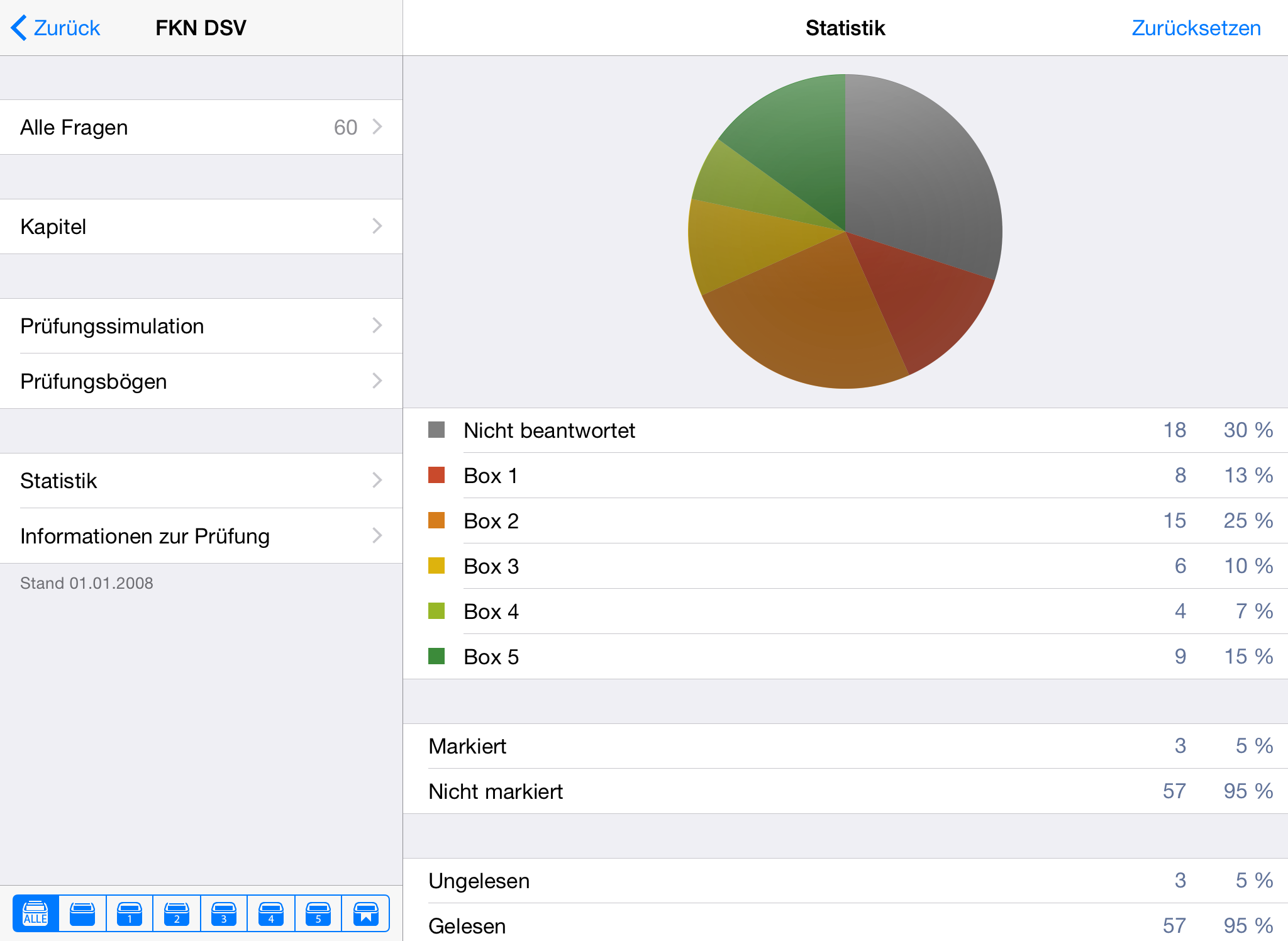Click gray Nicht beantwortet color swatch
The height and width of the screenshot is (941, 1288).
pyautogui.click(x=436, y=430)
